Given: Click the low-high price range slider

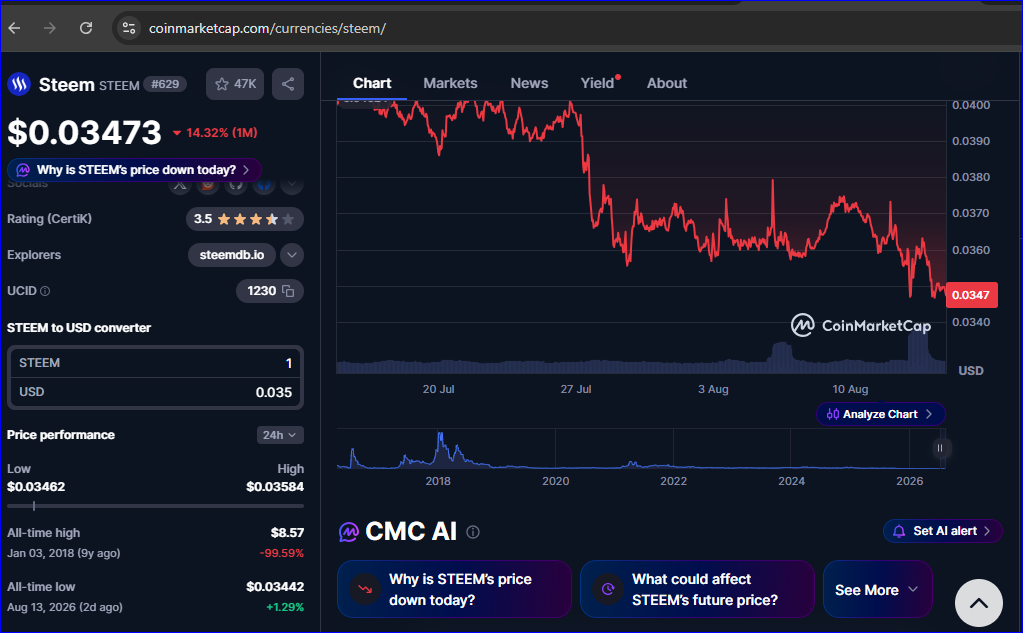Looking at the screenshot, I should [x=155, y=506].
